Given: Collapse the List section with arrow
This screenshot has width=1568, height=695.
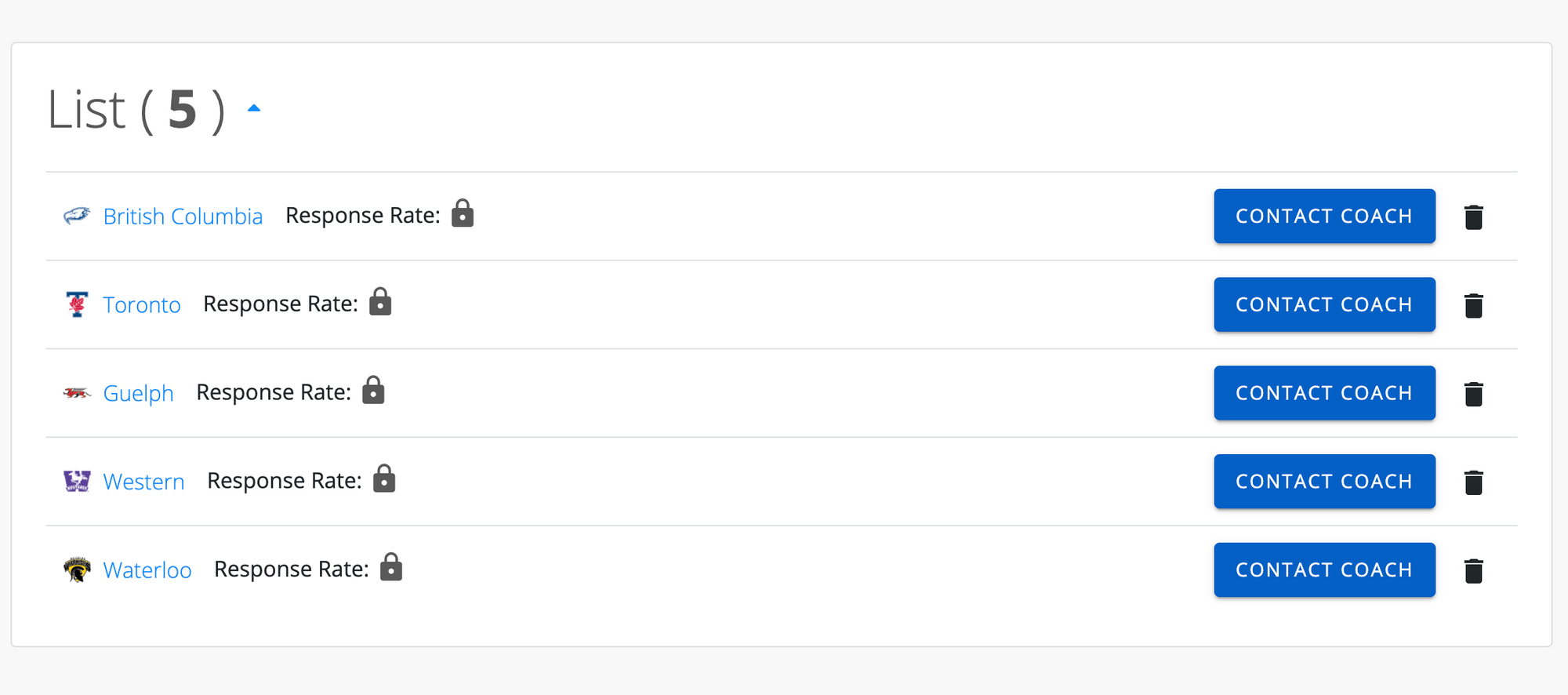Looking at the screenshot, I should click(x=253, y=108).
